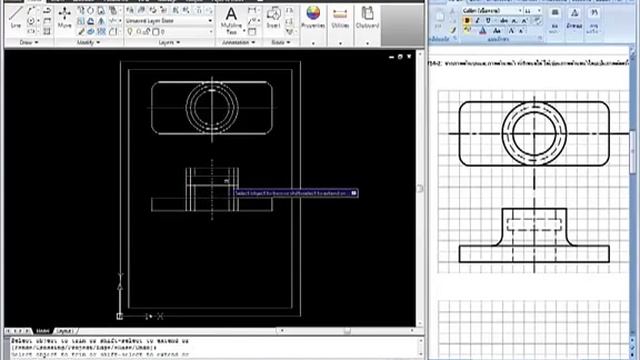The height and width of the screenshot is (360, 640).
Task: Toggle Subscript formatting in Word
Action: coord(515,20)
